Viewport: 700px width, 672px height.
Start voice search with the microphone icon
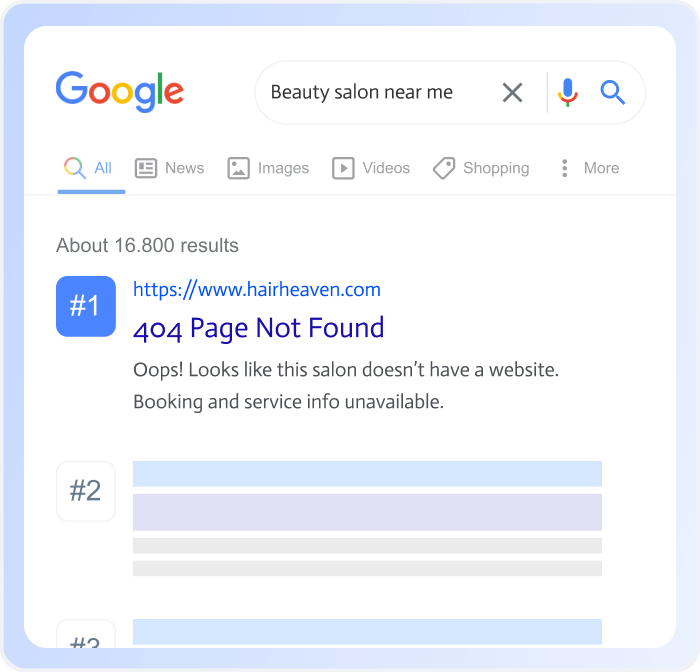(x=567, y=92)
